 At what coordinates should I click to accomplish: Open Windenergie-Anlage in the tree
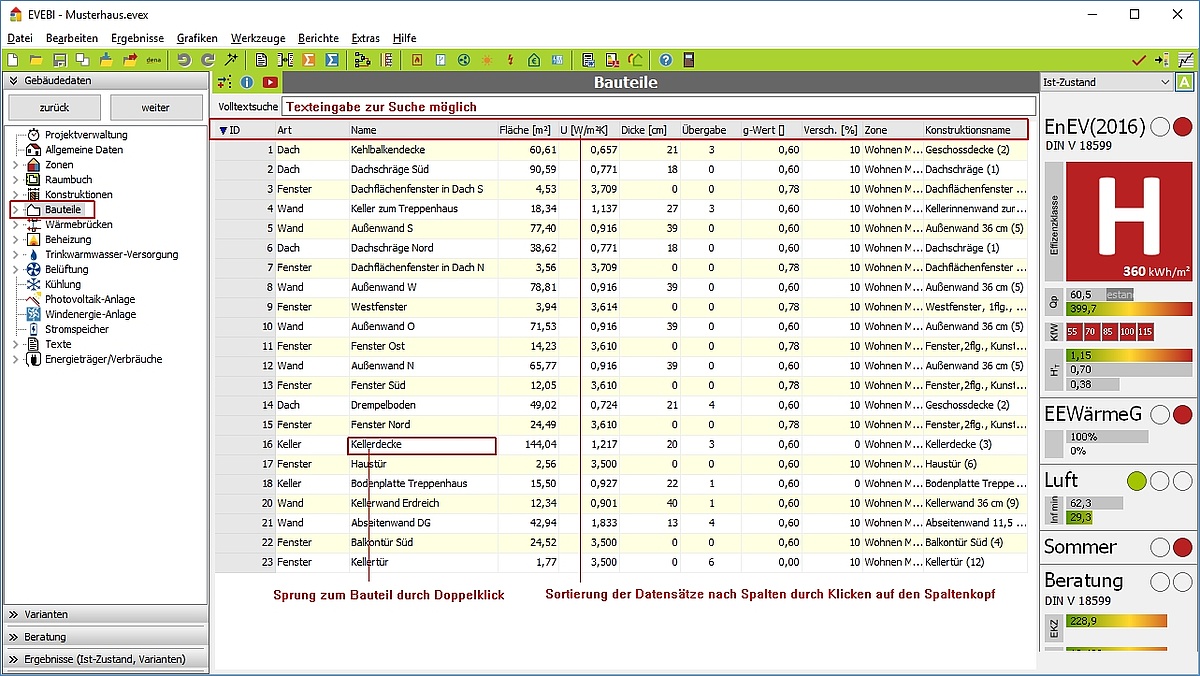coord(90,314)
